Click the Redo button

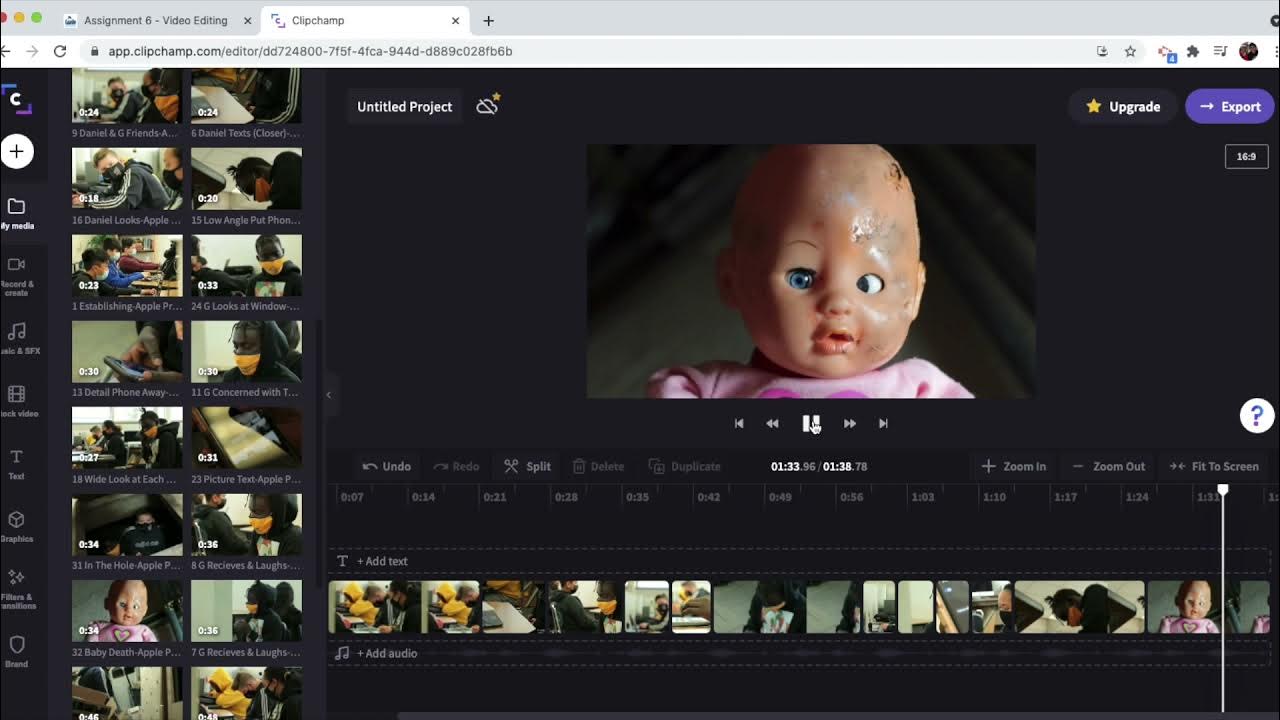pyautogui.click(x=456, y=466)
